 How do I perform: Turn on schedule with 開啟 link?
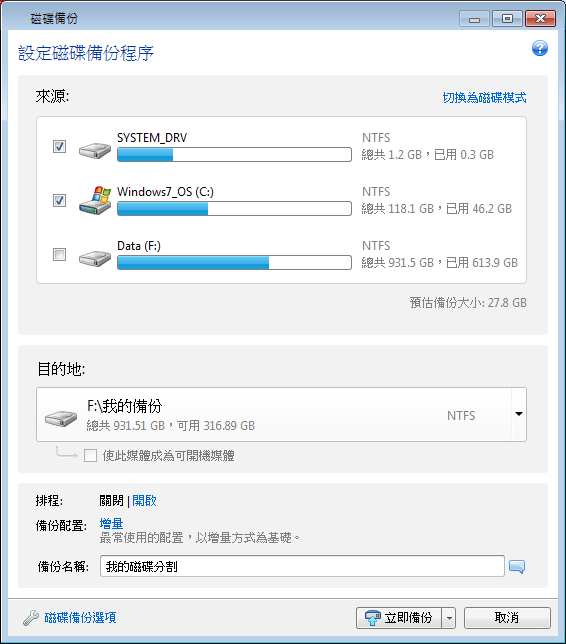[144, 501]
